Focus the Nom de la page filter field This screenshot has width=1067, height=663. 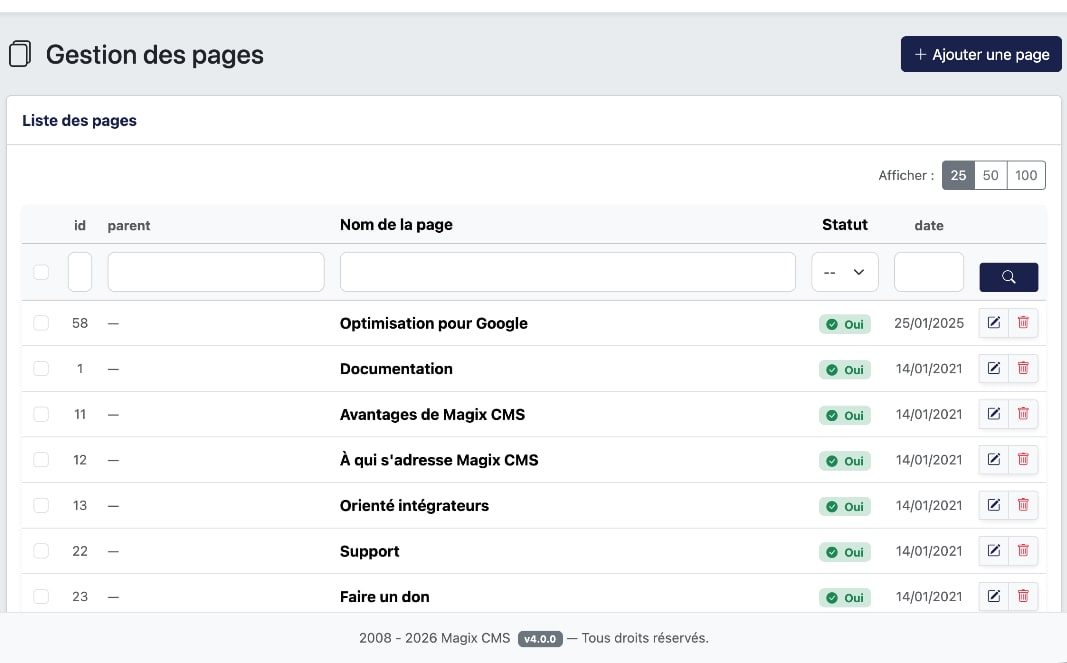coord(567,272)
